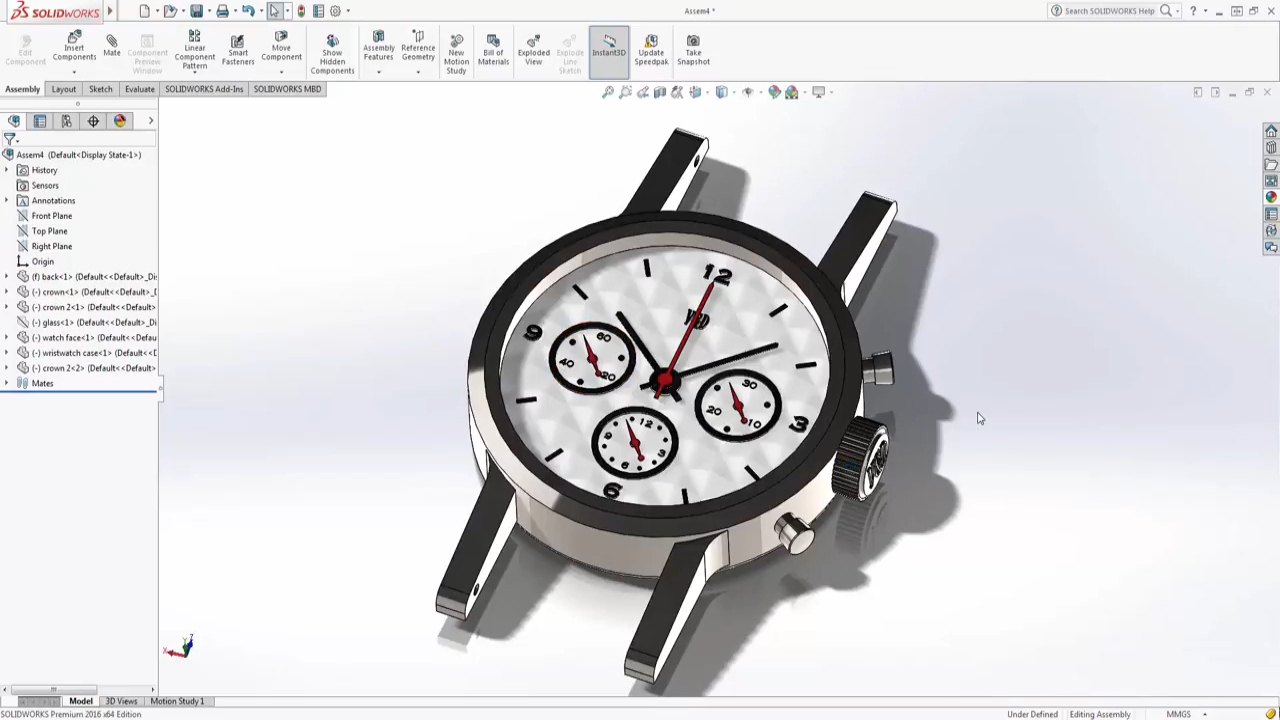Screen dimensions: 1280x720
Task: Click Exploded View tool
Action: [x=533, y=50]
